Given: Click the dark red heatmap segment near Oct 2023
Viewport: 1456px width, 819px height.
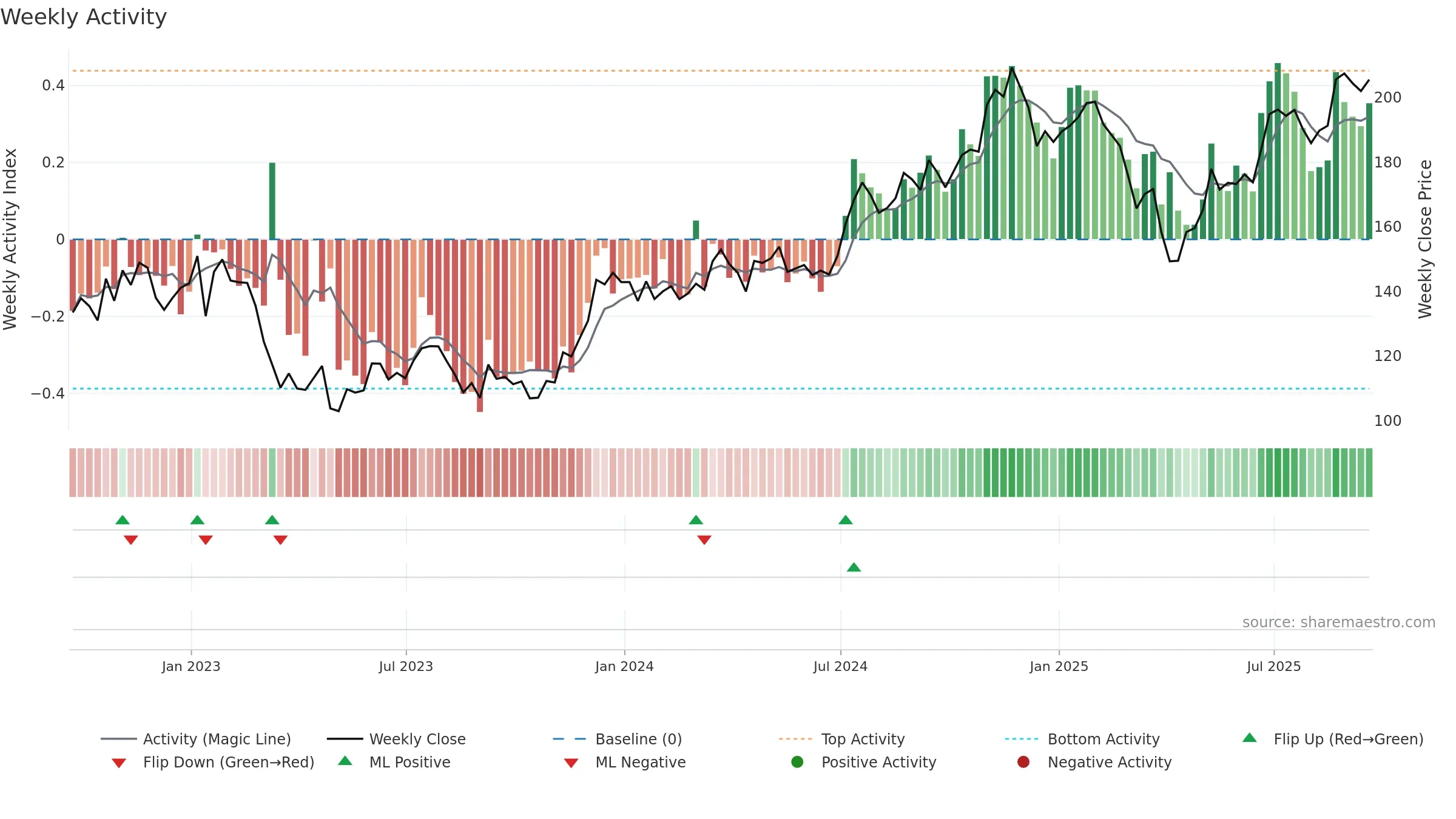Looking at the screenshot, I should (480, 473).
